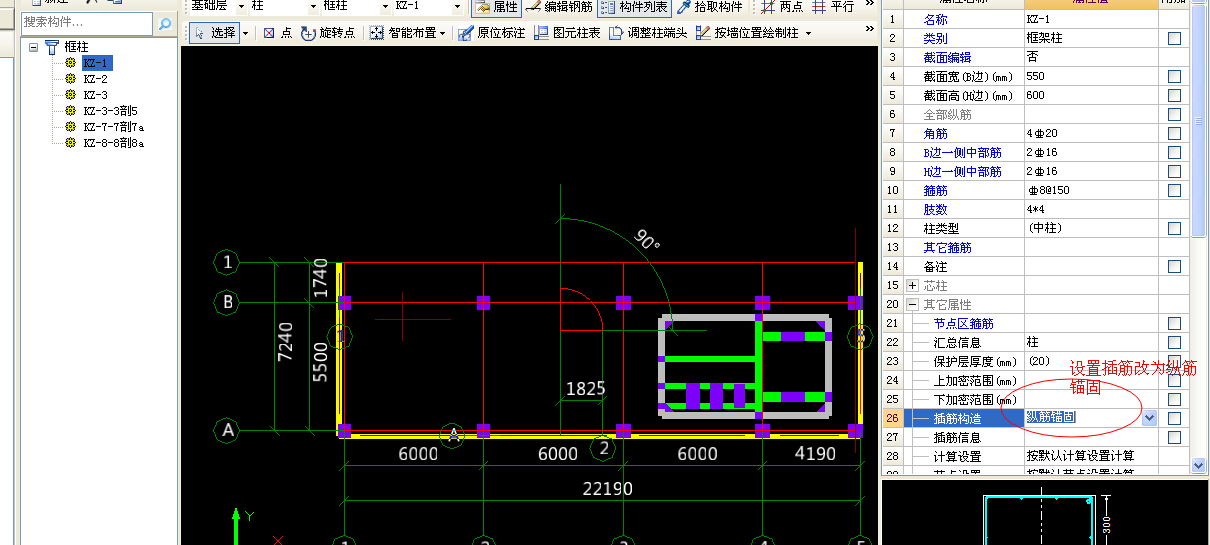Select KZ-3-3剖5 component

tap(110, 111)
